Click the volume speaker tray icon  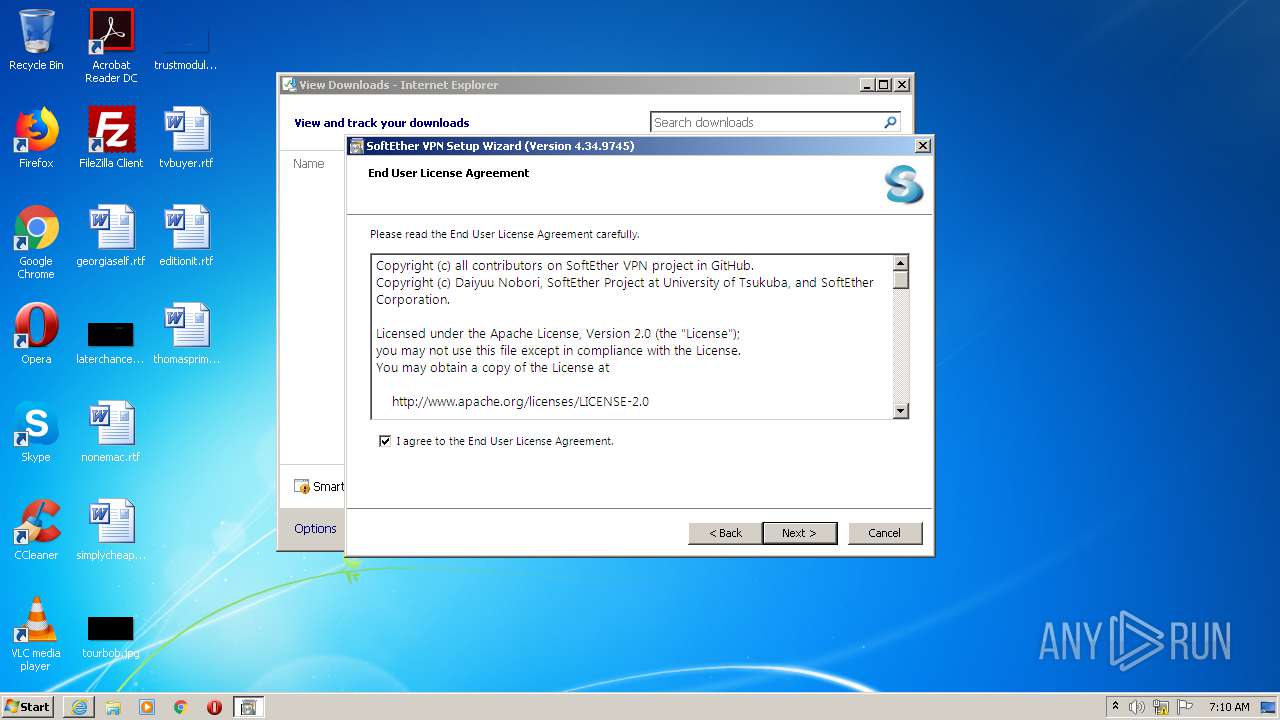pyautogui.click(x=1137, y=707)
